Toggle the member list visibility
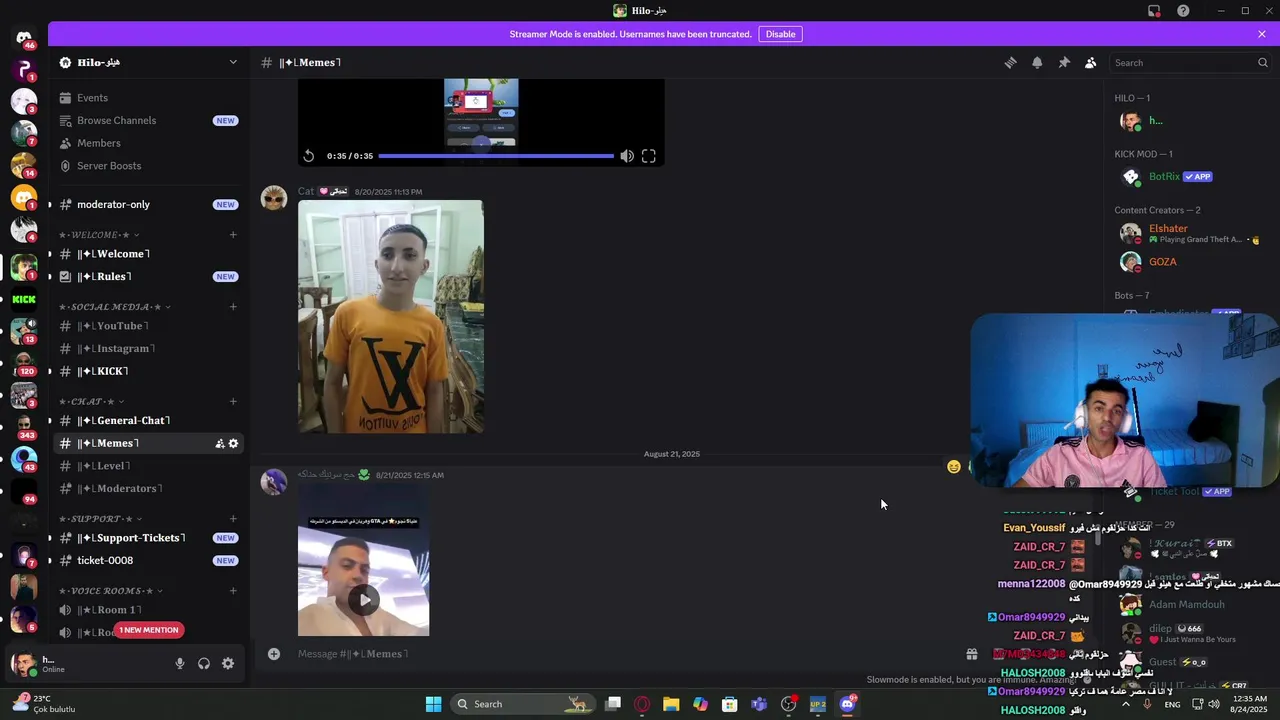 [1091, 62]
